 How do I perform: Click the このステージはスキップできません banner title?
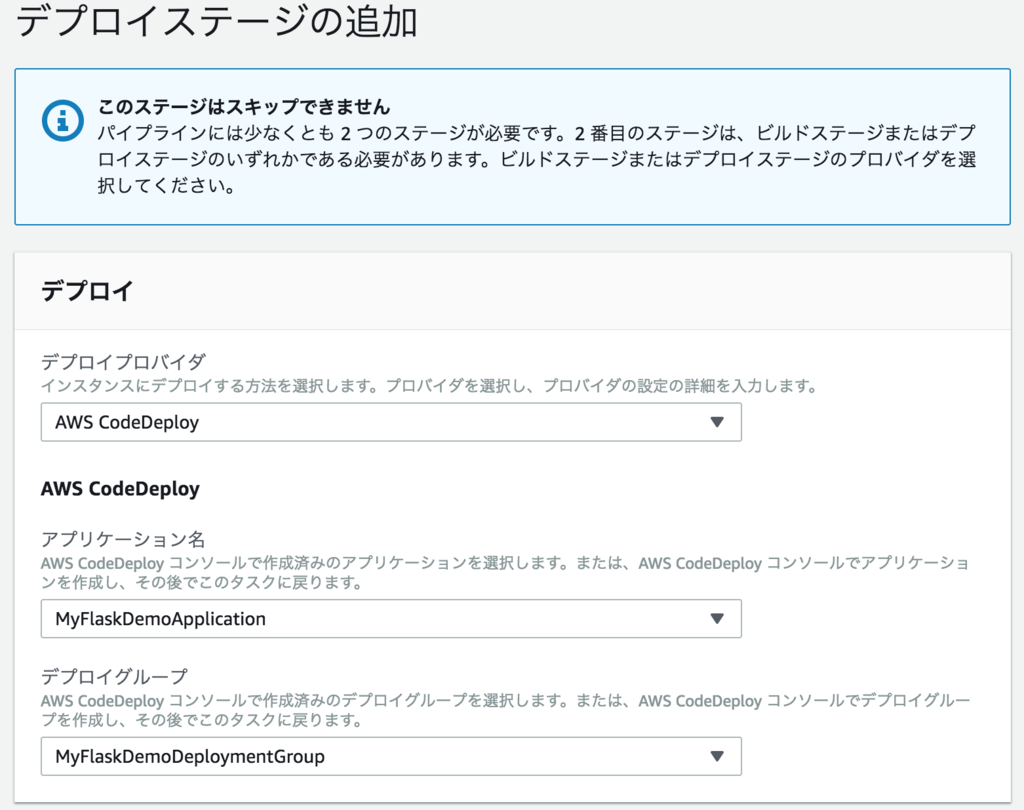coord(244,106)
